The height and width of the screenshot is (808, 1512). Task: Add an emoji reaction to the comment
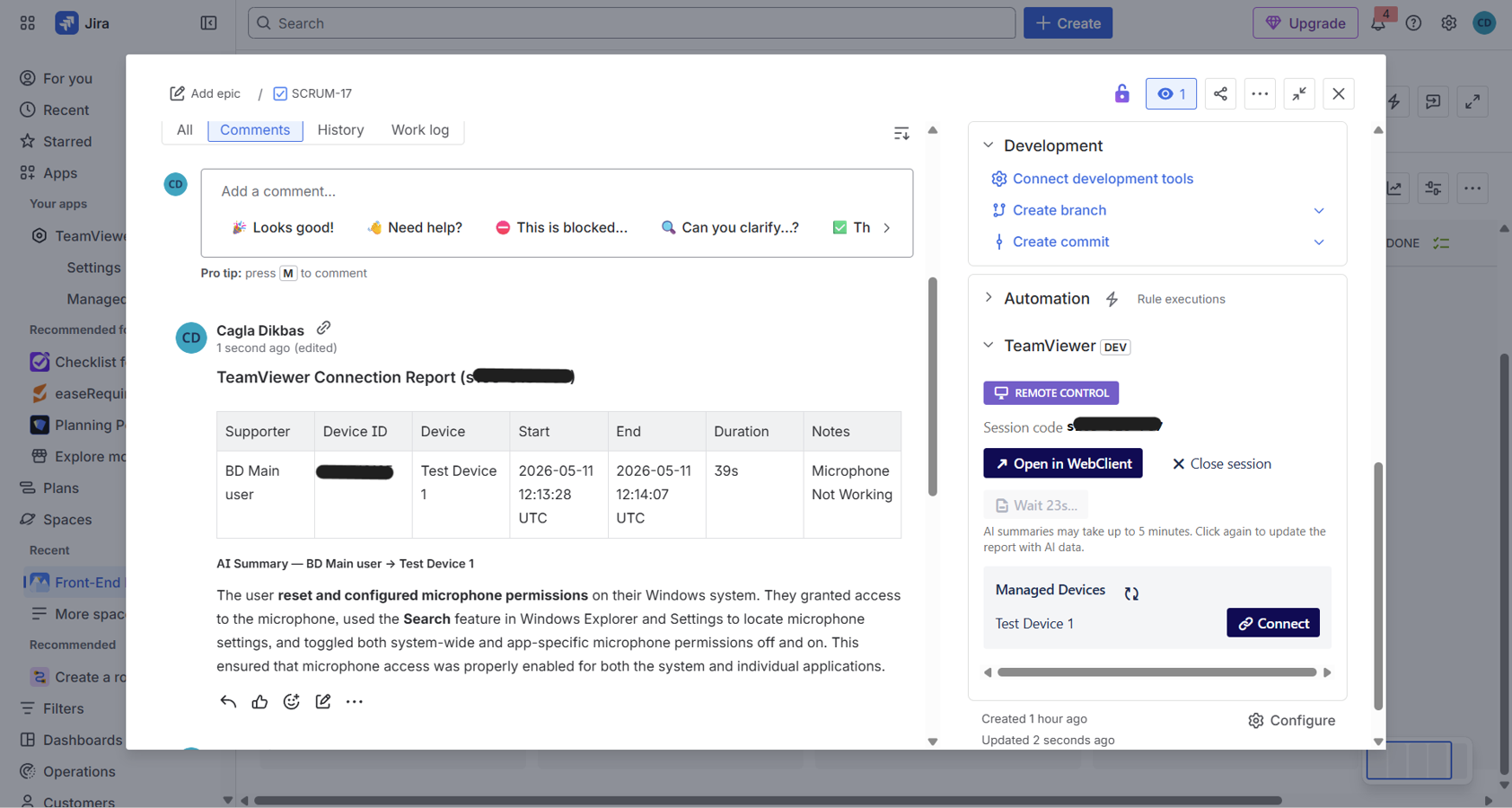click(291, 701)
